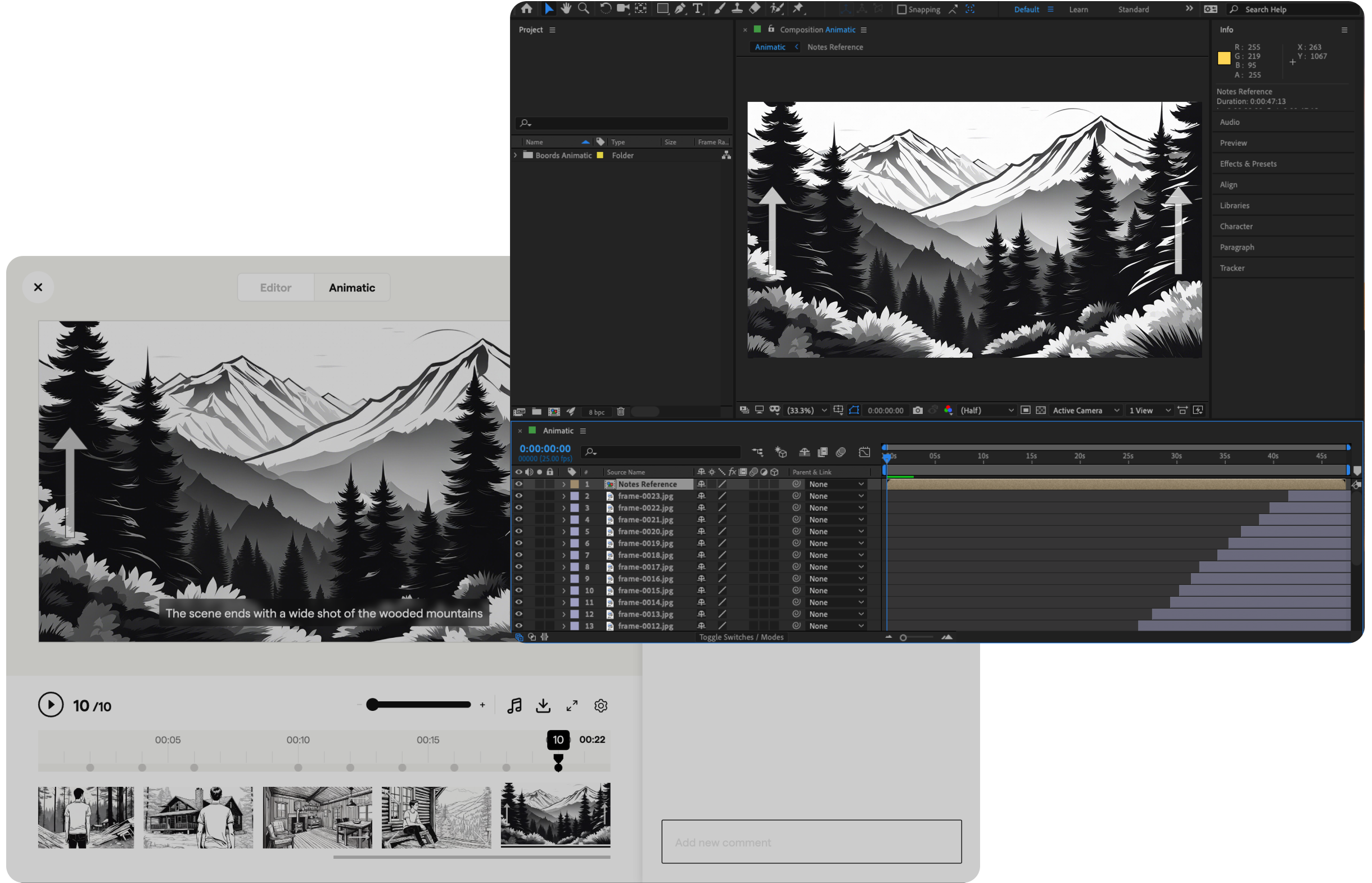Viewport: 1372px width, 883px height.
Task: Select the Rotation tool
Action: pos(606,8)
